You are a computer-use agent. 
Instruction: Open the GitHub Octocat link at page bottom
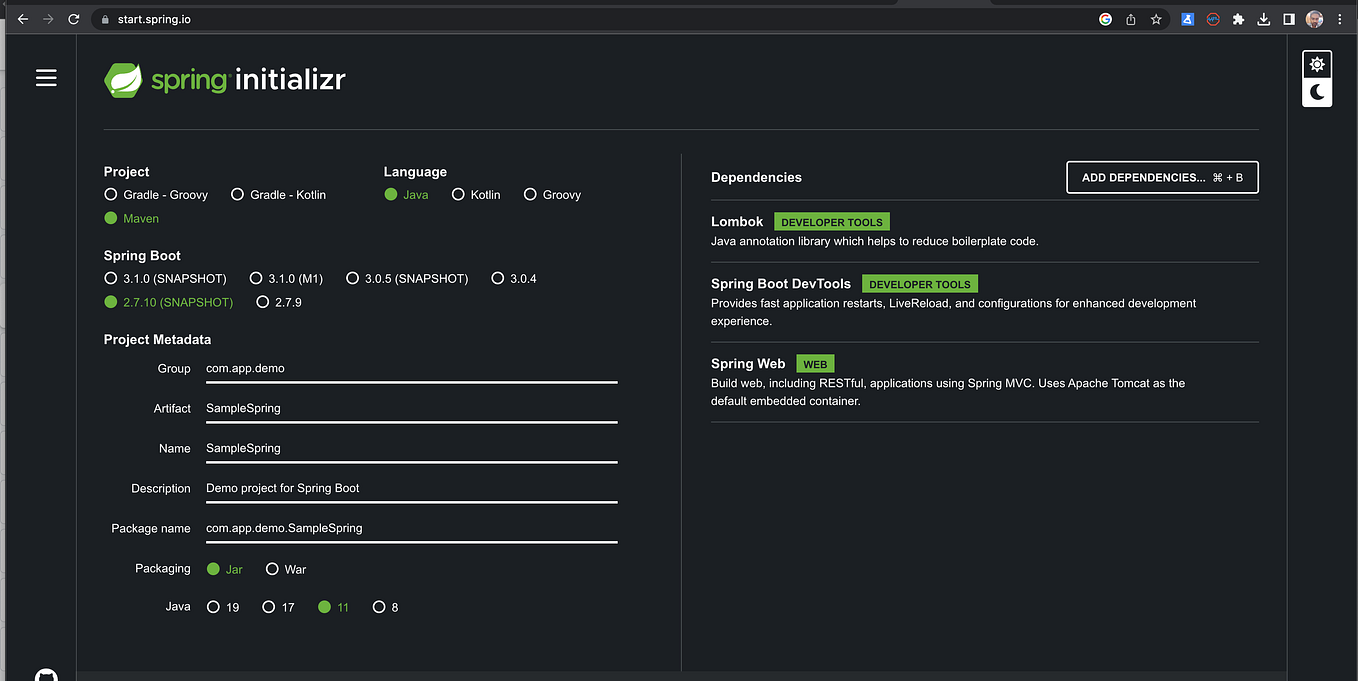point(46,674)
